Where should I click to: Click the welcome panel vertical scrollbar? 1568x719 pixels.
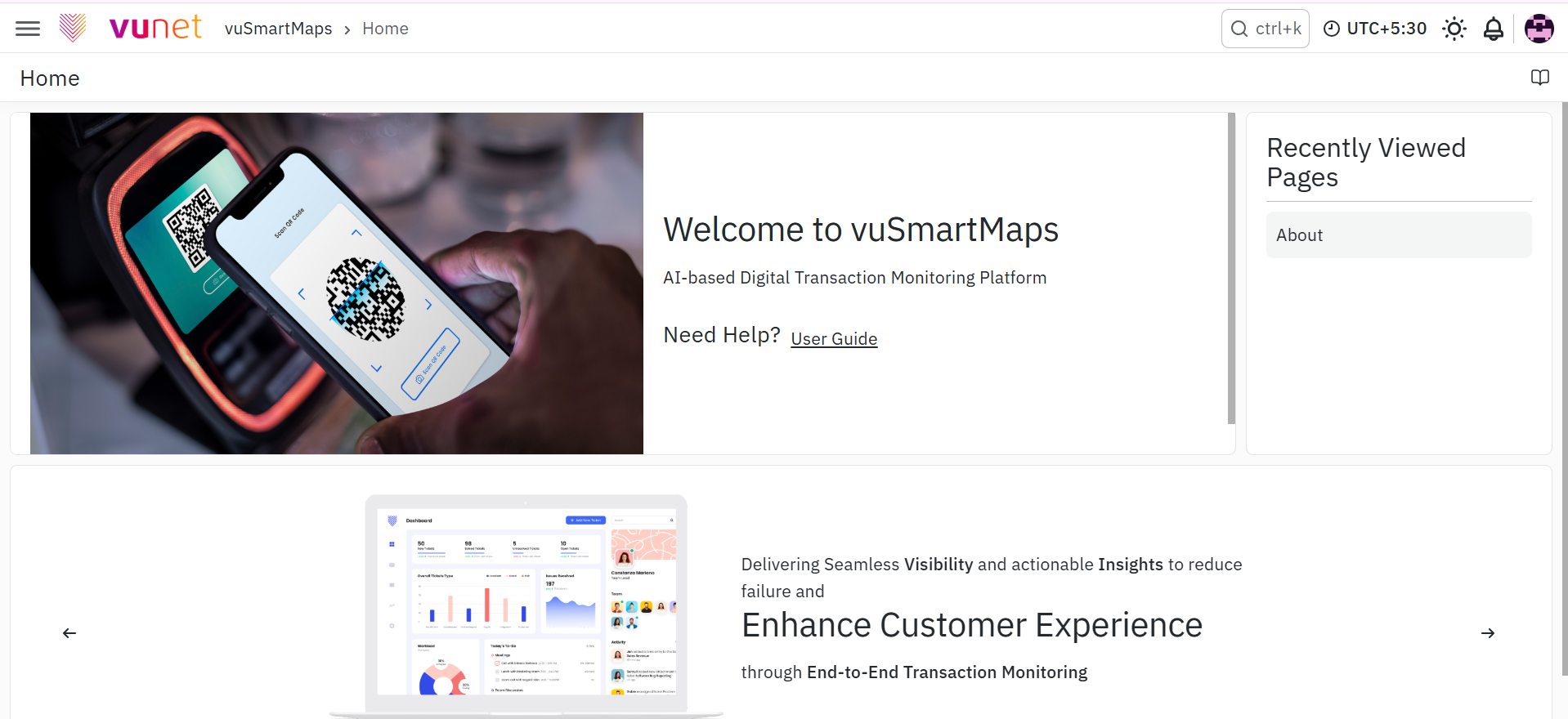point(1231,268)
